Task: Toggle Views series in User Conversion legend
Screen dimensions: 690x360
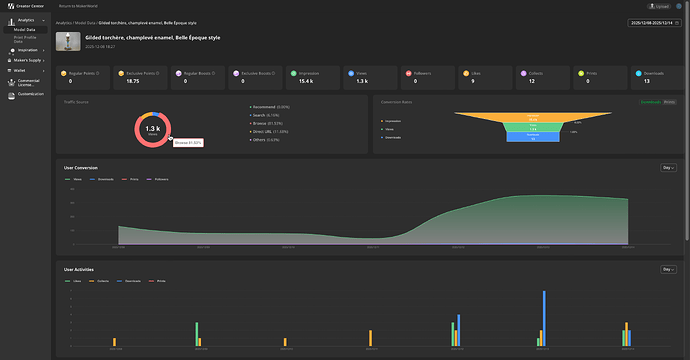Action: click(73, 180)
